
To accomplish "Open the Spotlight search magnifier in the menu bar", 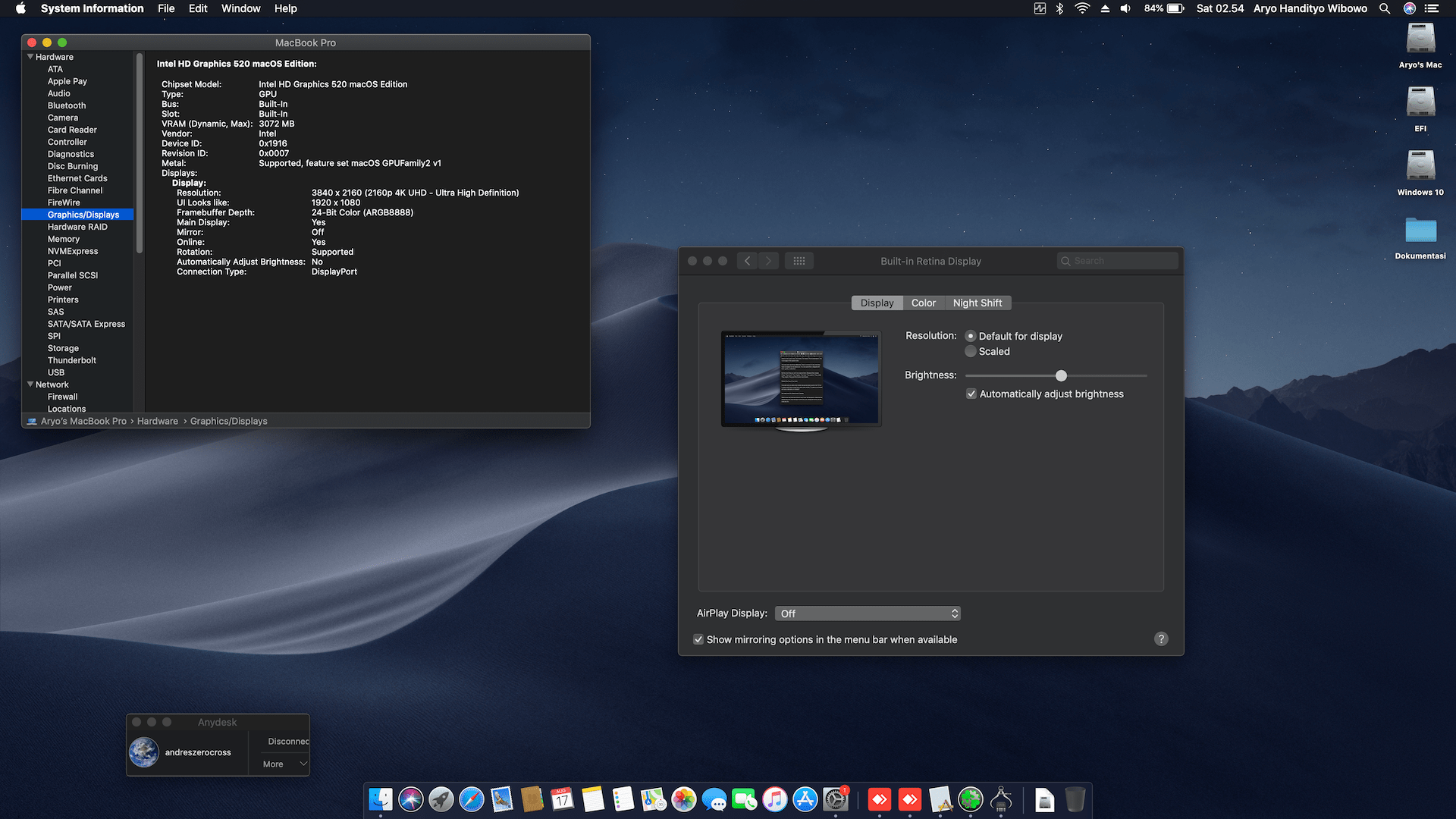I will (x=1384, y=8).
